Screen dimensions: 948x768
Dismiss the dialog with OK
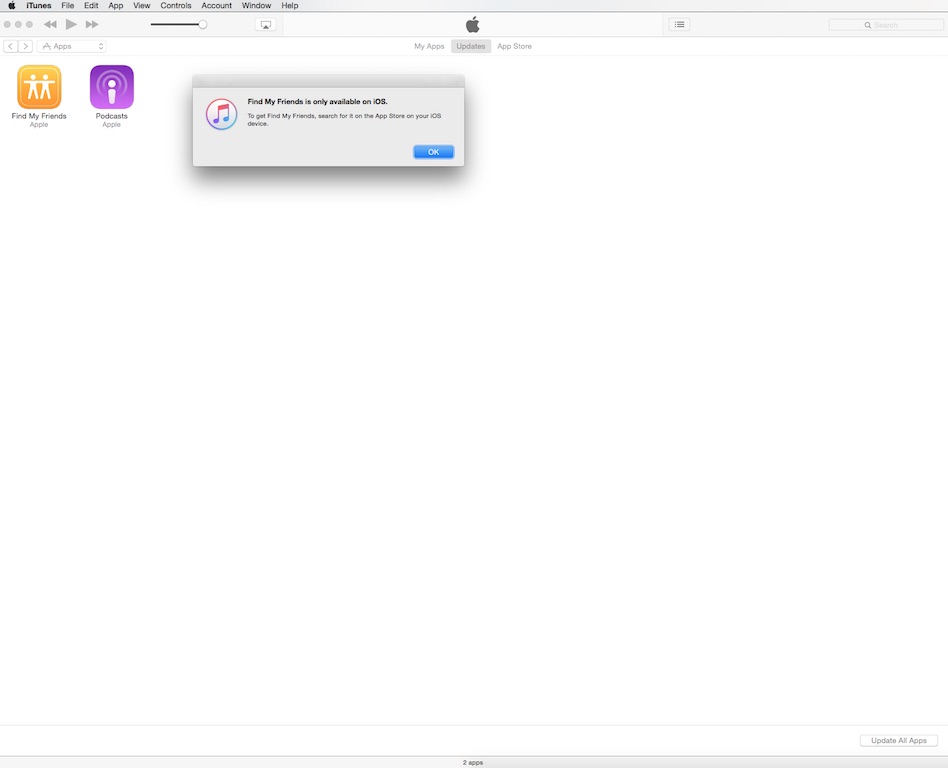pos(433,152)
